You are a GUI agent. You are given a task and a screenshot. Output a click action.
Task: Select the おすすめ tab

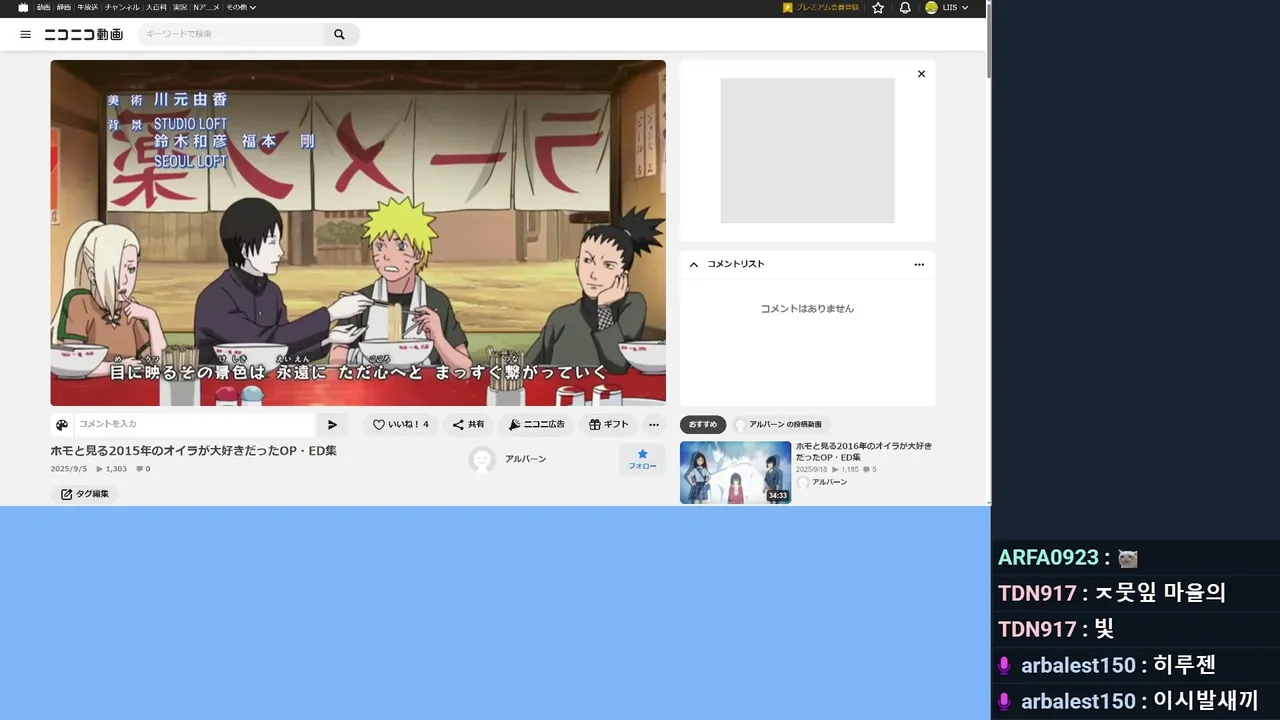(x=703, y=425)
